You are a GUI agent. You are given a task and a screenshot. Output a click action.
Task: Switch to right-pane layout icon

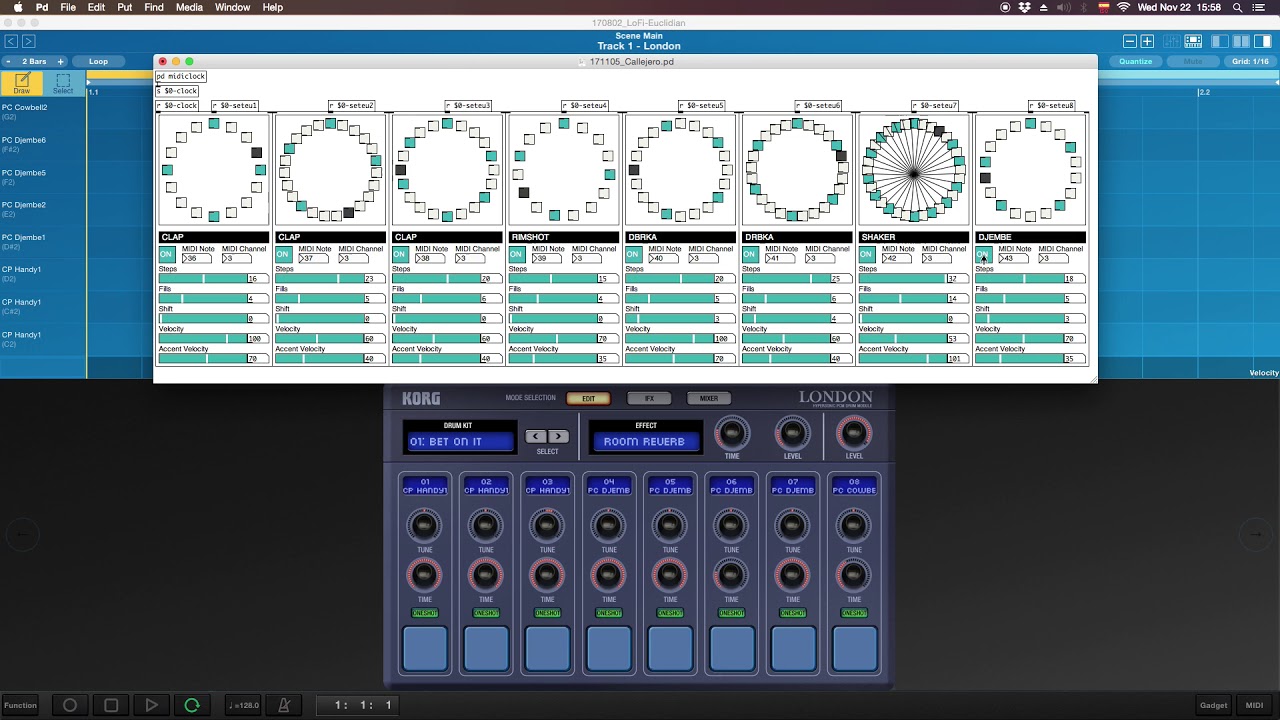1261,41
